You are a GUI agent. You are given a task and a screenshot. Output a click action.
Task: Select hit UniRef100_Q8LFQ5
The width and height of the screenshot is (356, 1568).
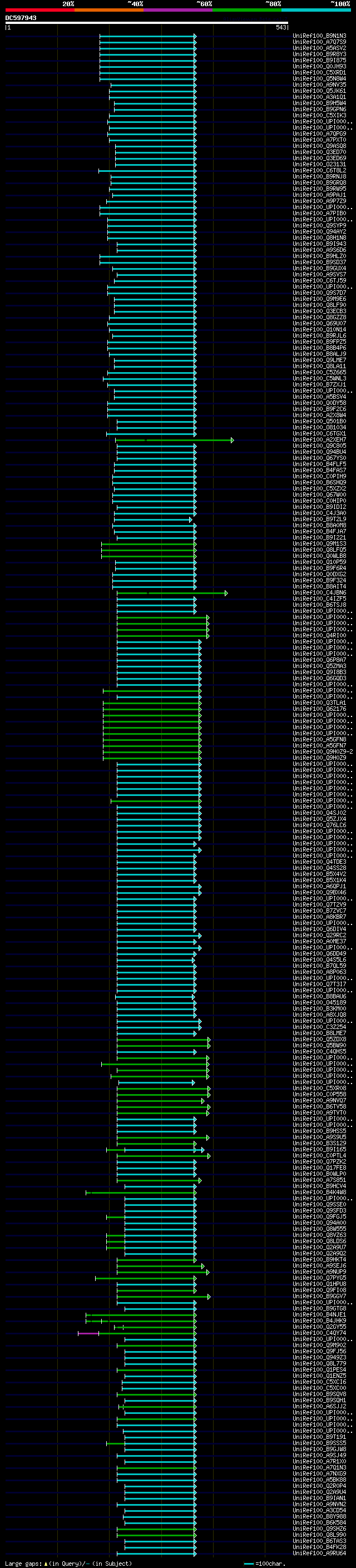pyautogui.click(x=319, y=550)
